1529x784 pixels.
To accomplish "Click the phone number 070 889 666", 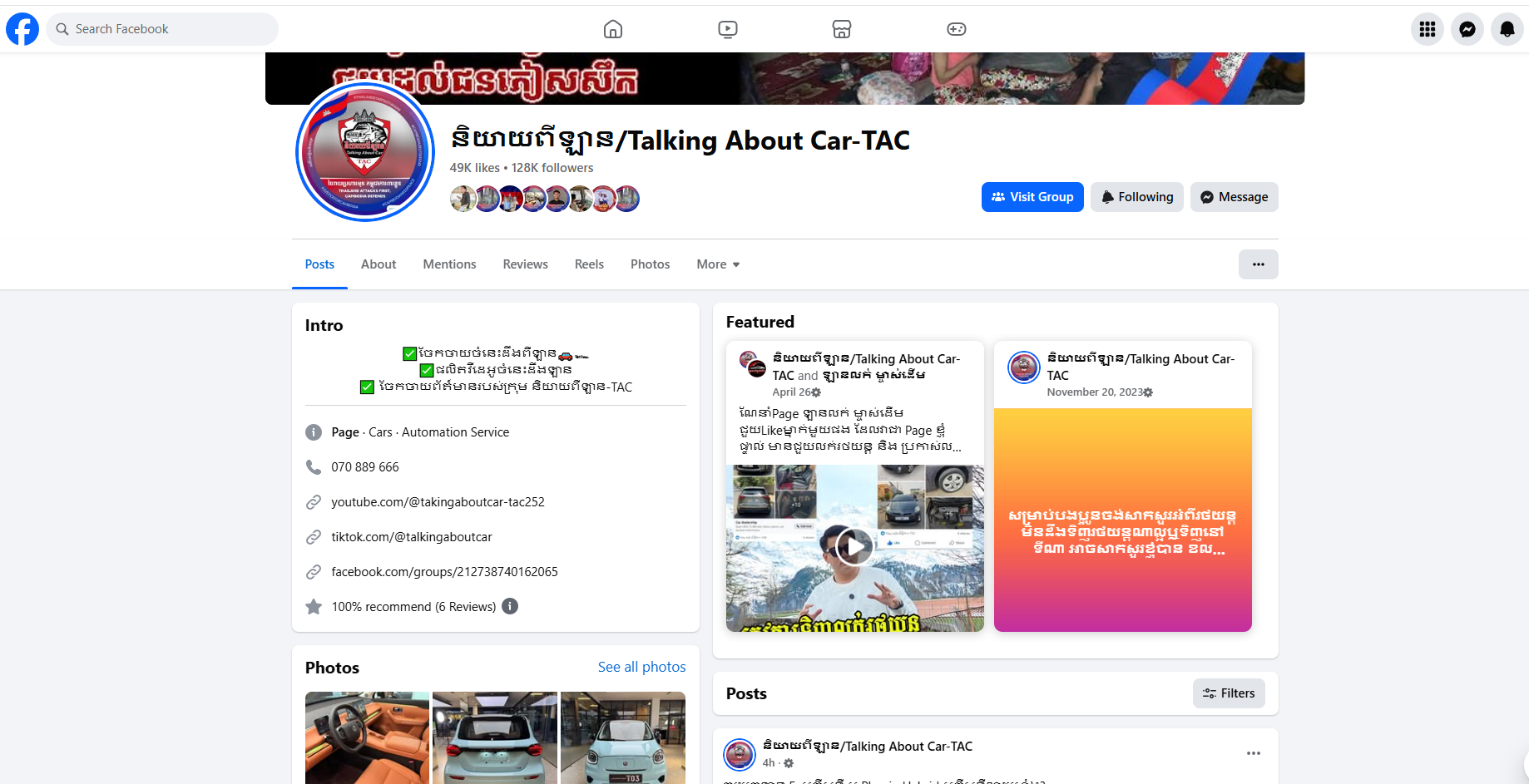I will pyautogui.click(x=365, y=467).
